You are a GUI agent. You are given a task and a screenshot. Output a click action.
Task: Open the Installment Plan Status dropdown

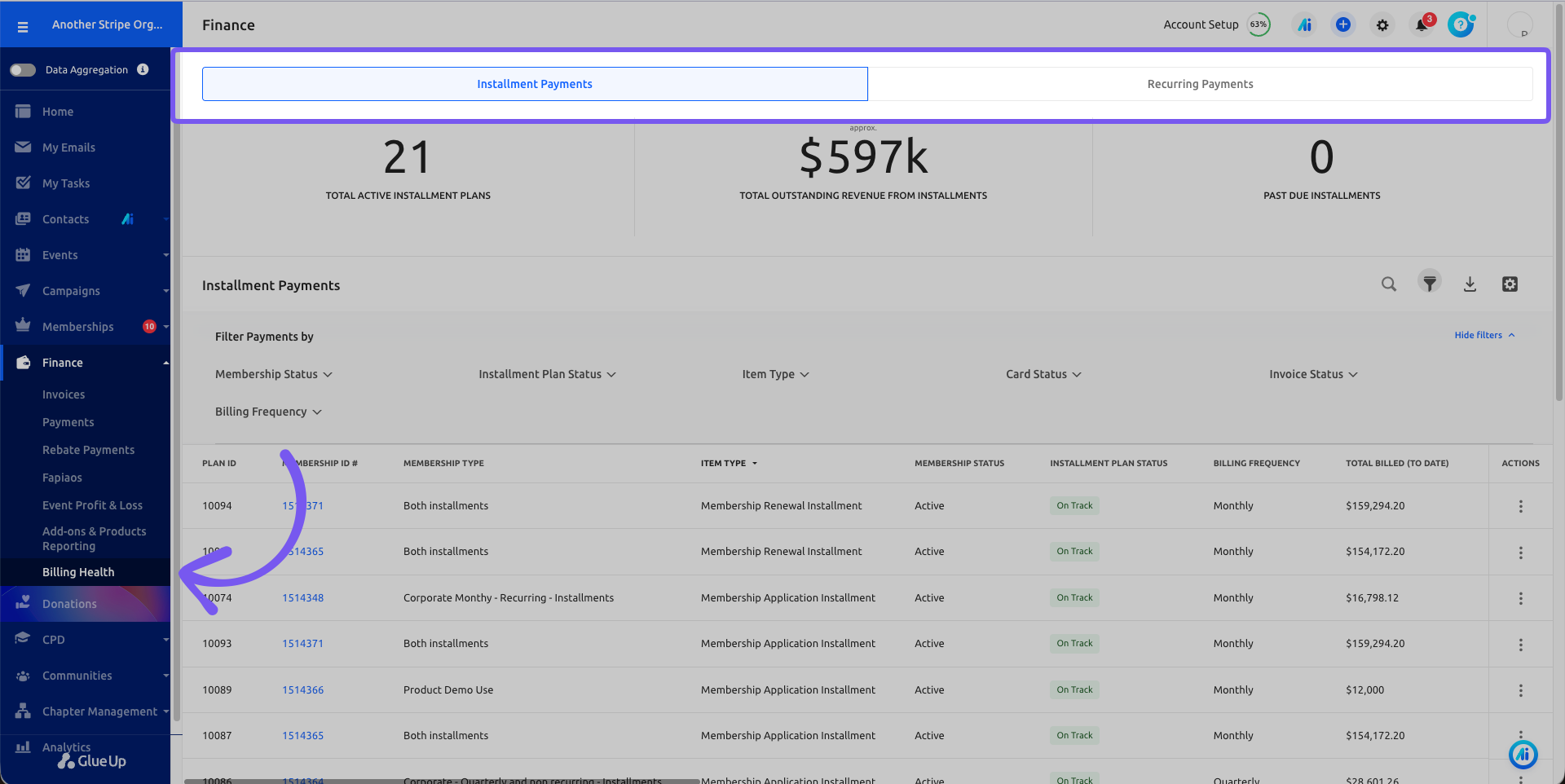coord(547,374)
